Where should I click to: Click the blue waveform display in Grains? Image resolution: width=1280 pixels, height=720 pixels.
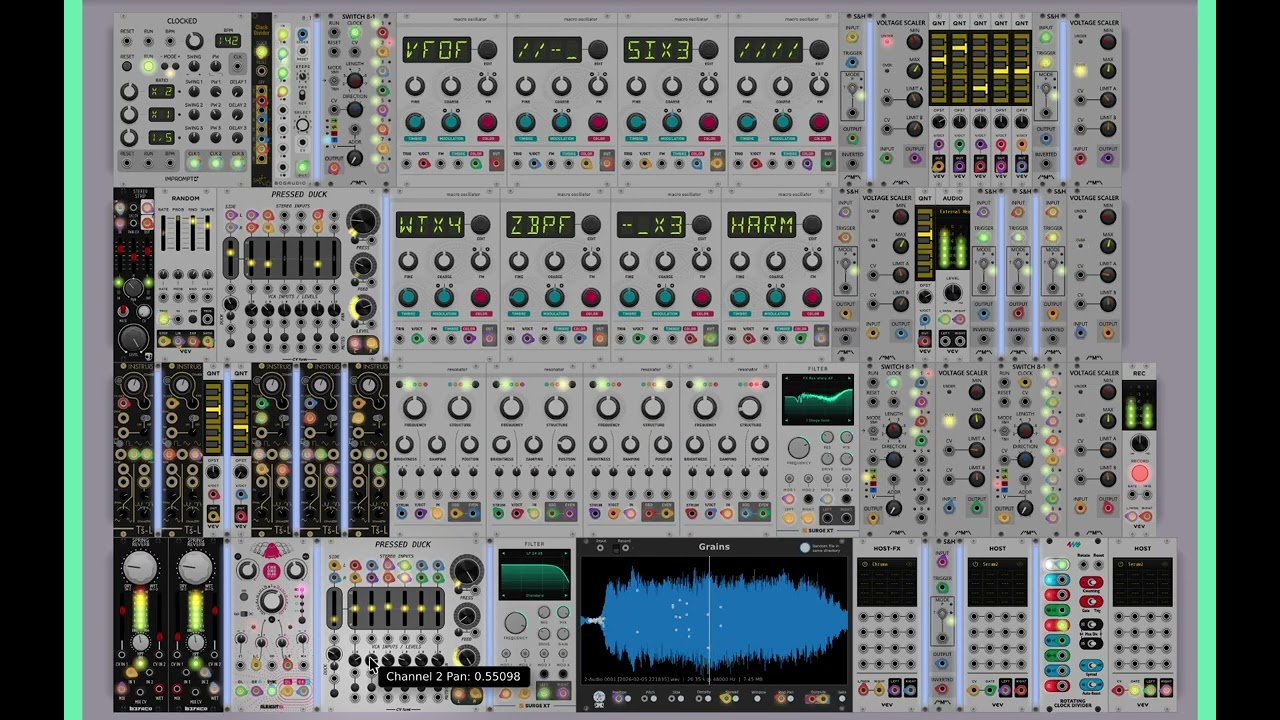point(713,620)
